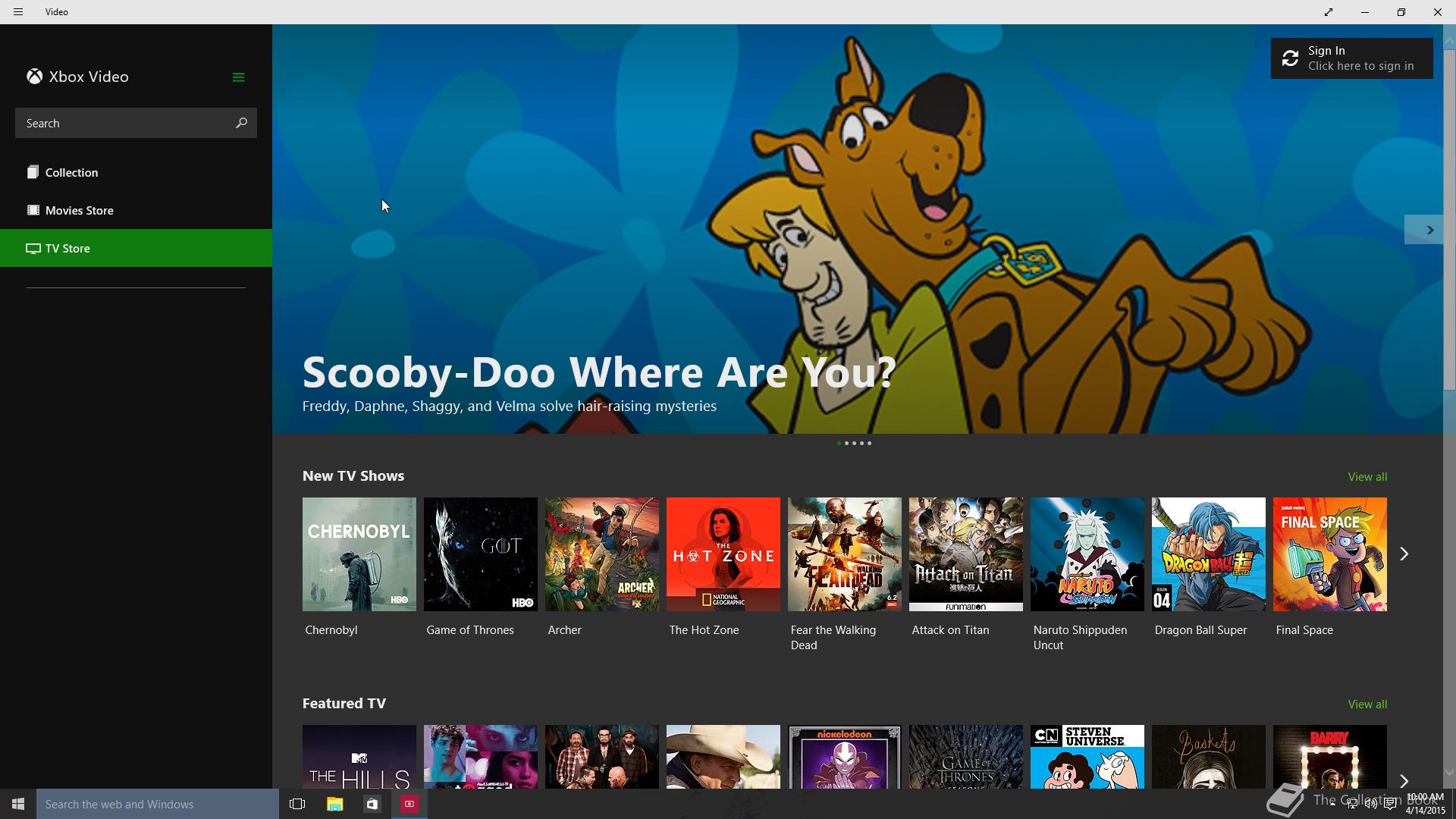Open the Store app on taskbar
The width and height of the screenshot is (1456, 819).
[372, 804]
